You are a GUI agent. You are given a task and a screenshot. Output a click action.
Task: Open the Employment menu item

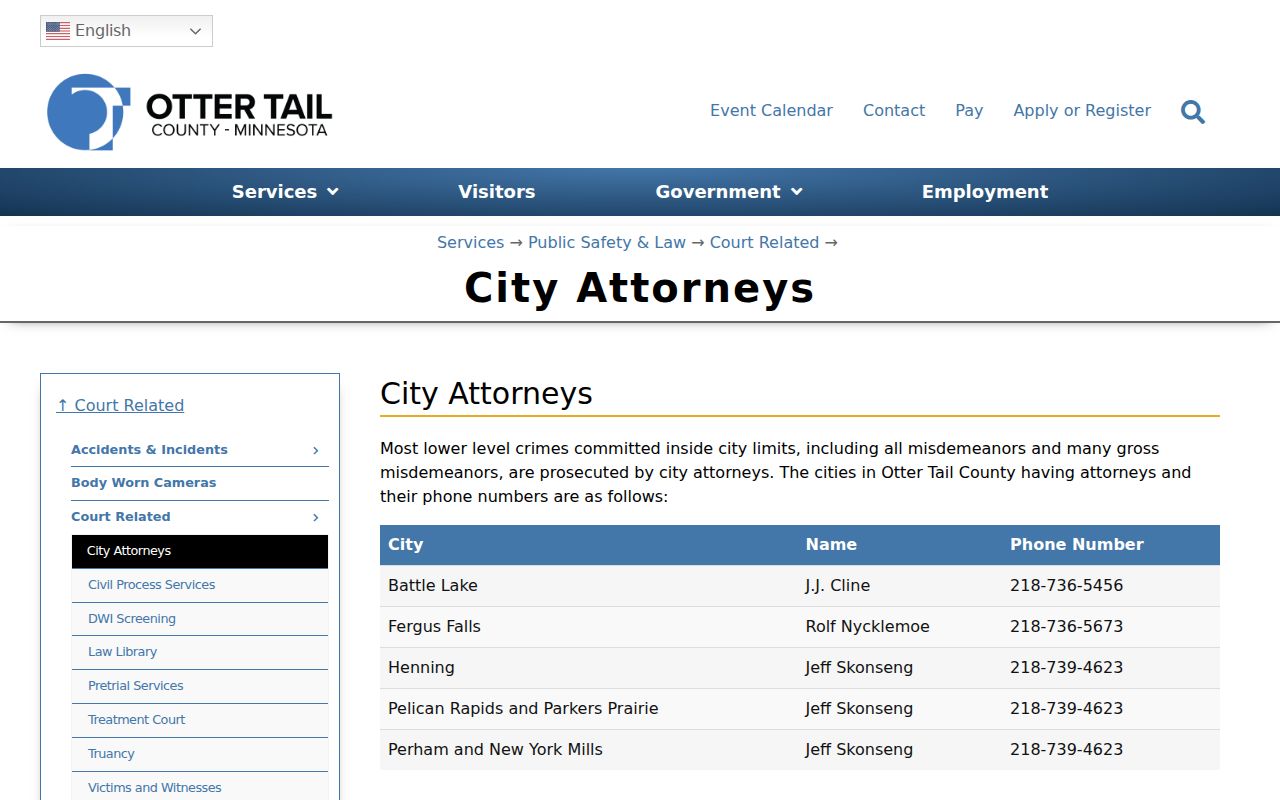(985, 192)
